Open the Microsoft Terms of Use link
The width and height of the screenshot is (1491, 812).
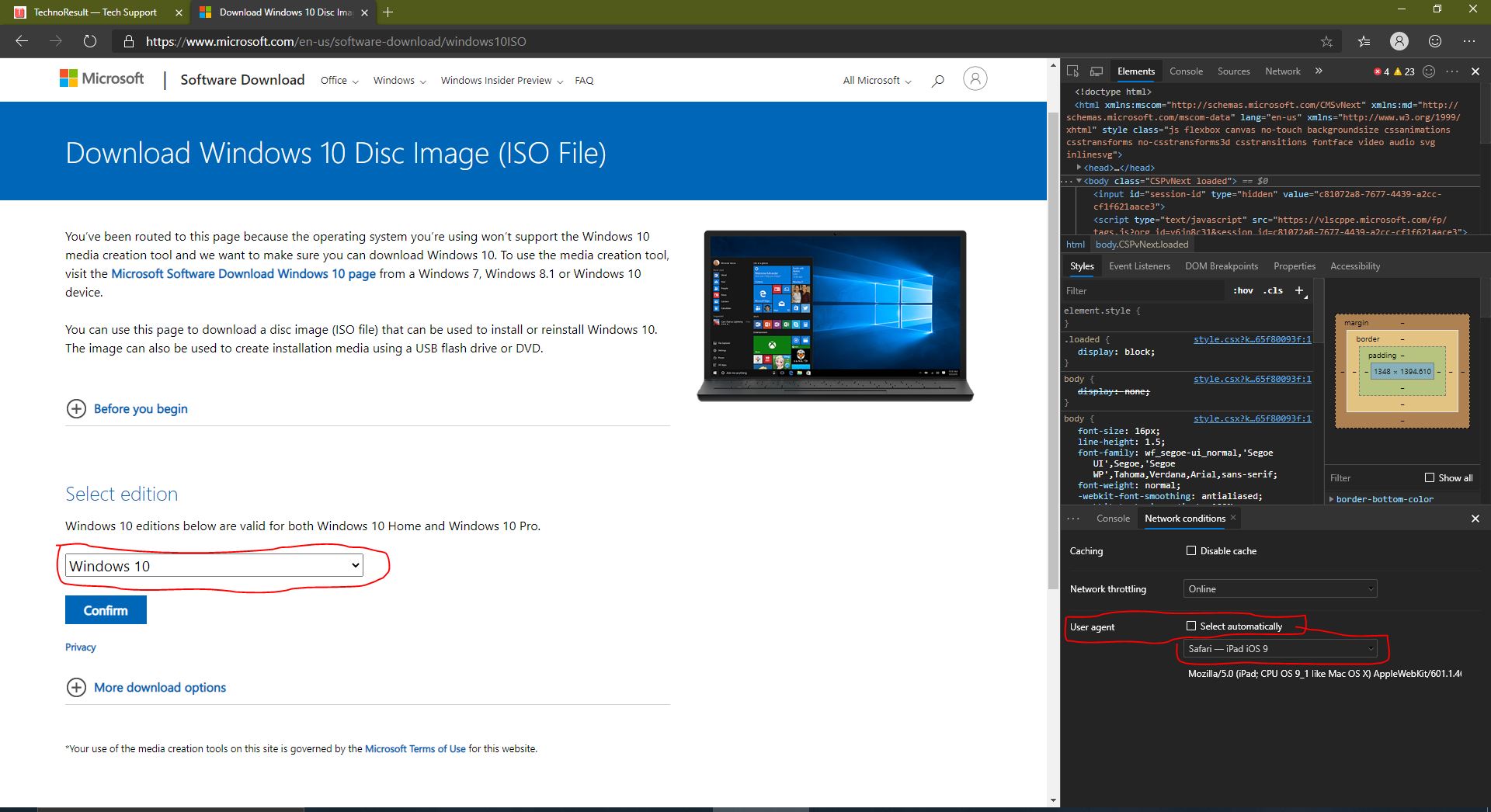click(415, 748)
